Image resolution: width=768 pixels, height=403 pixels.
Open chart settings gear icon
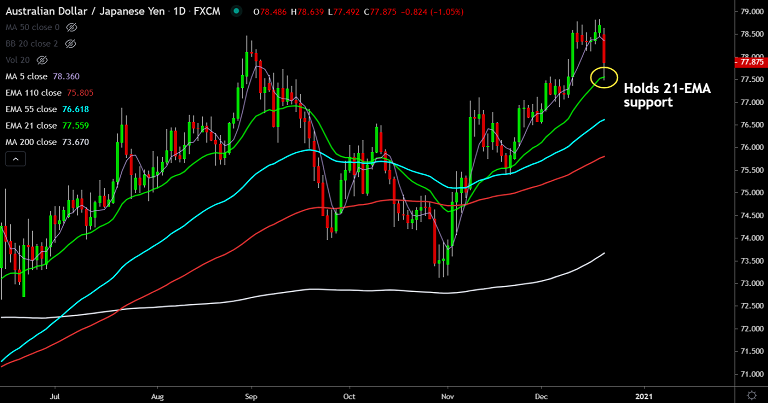[x=752, y=395]
